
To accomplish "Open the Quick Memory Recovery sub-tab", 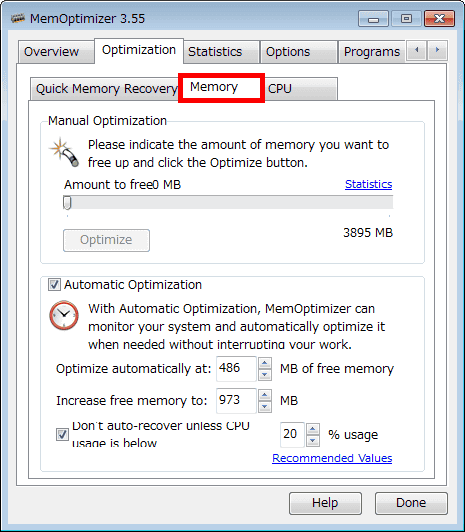I will pos(104,89).
